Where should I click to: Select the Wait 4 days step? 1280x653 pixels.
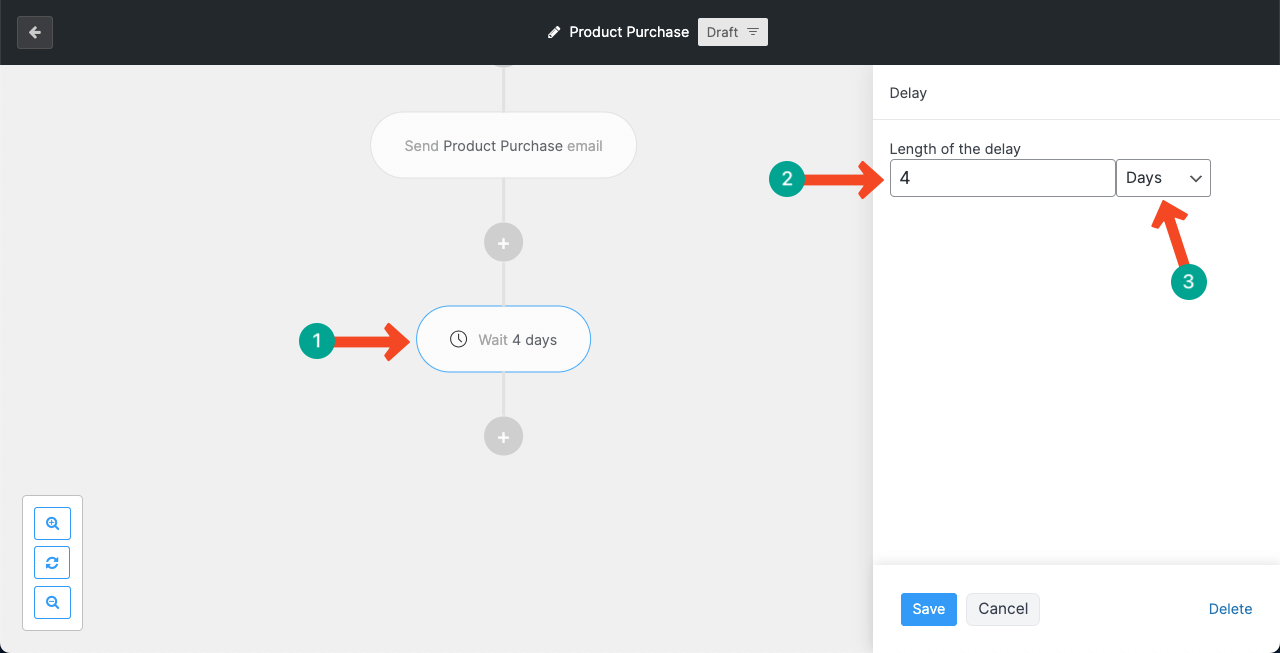pos(503,340)
